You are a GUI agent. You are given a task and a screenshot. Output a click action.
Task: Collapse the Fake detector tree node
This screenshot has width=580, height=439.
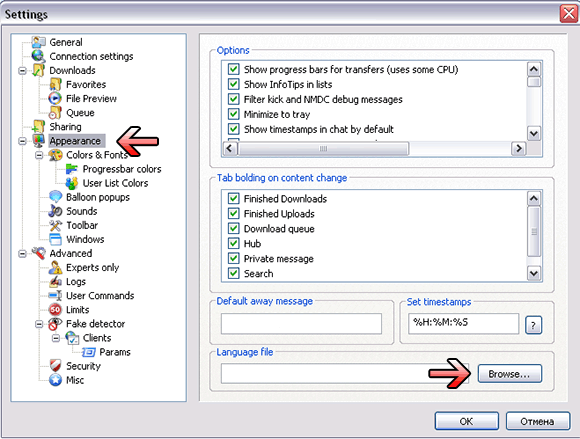click(39, 324)
